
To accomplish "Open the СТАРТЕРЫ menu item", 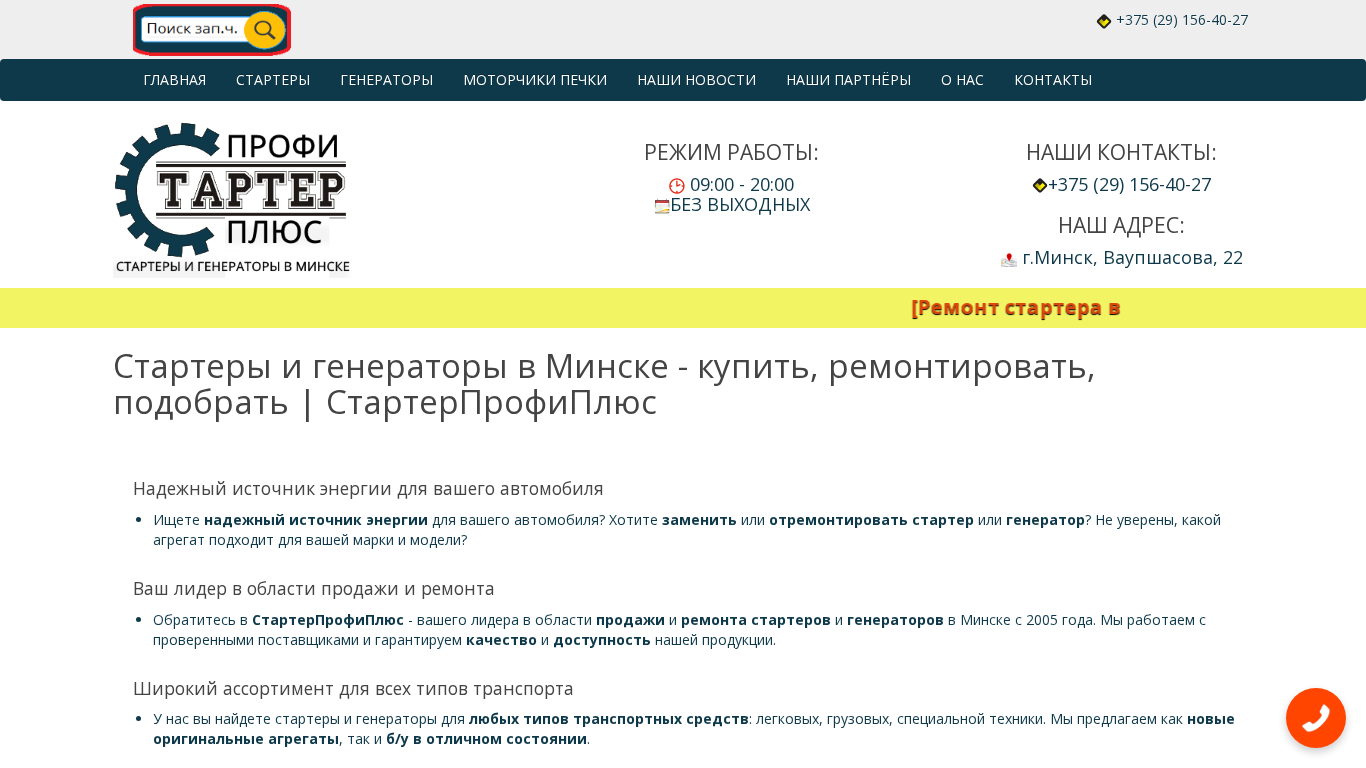I will pos(273,80).
